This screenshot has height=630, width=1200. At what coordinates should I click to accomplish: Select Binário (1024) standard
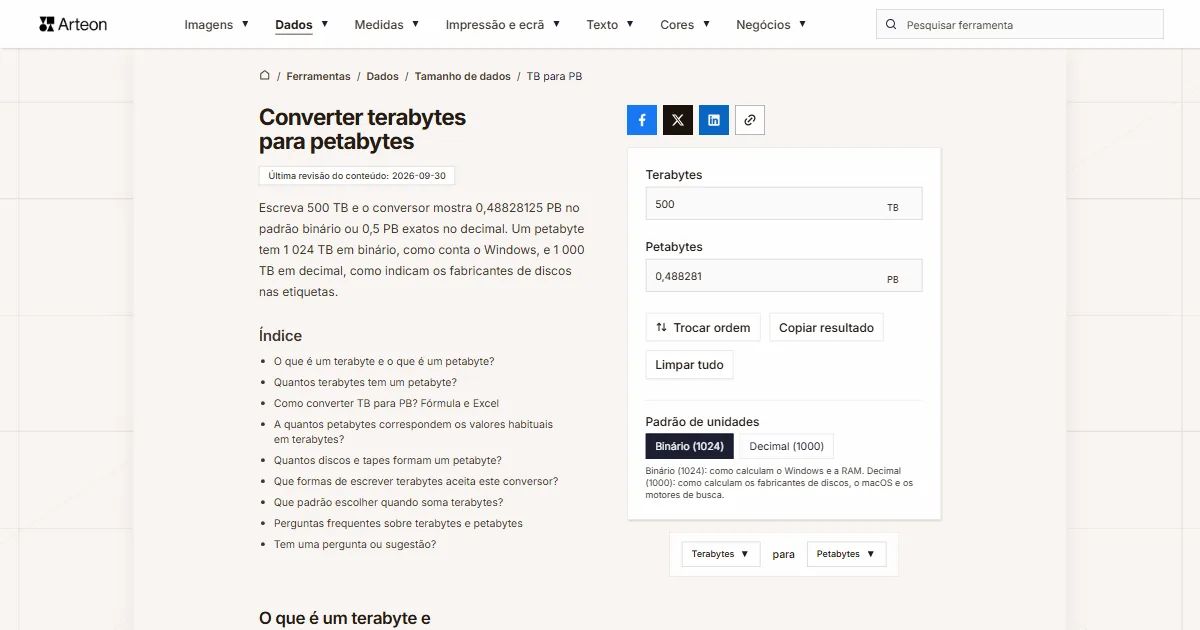tap(690, 446)
